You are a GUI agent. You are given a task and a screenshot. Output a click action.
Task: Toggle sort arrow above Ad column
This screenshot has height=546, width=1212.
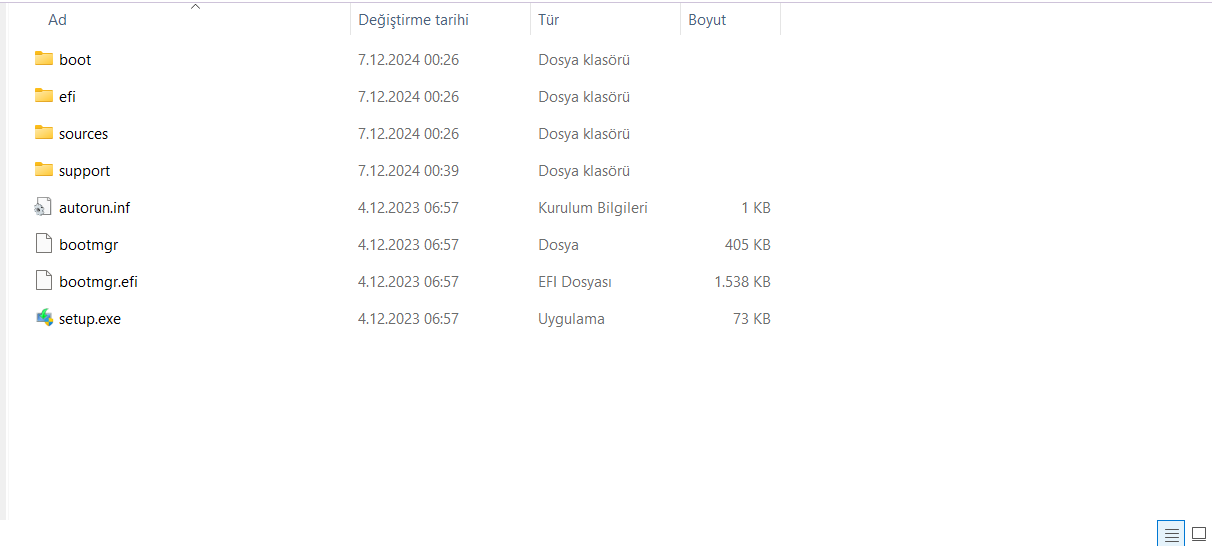195,7
